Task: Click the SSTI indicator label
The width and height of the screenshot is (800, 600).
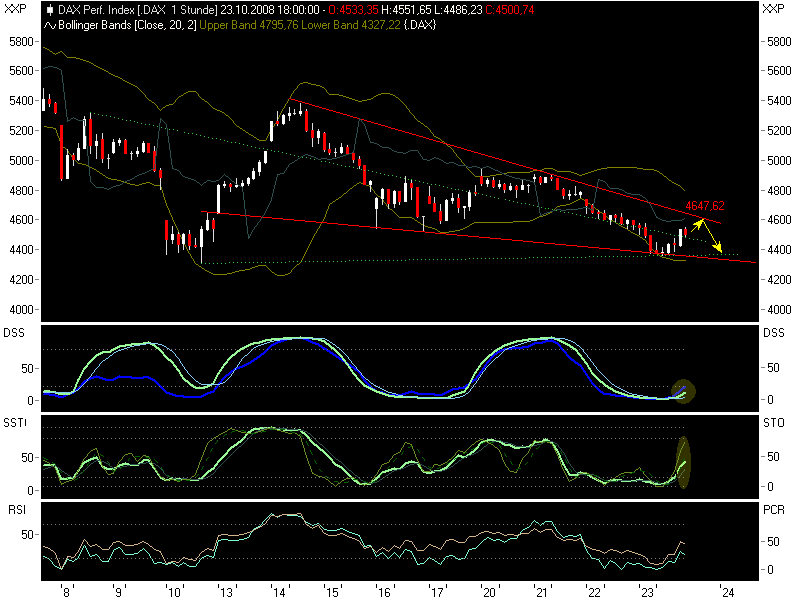Action: 15,423
